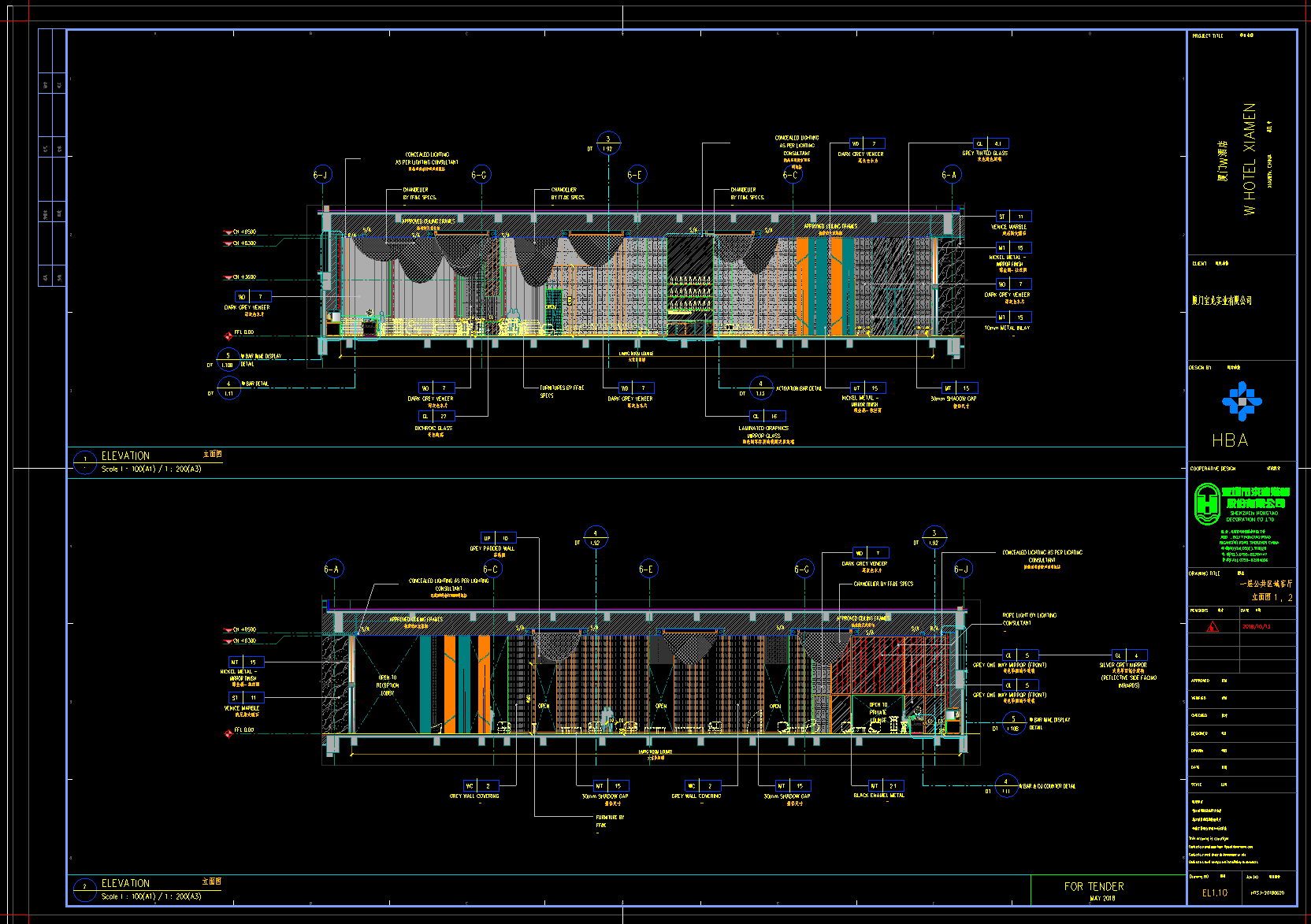Viewport: 1311px width, 924px height.
Task: Select the UP 10 Grey Padded Wall tag
Action: [498, 538]
